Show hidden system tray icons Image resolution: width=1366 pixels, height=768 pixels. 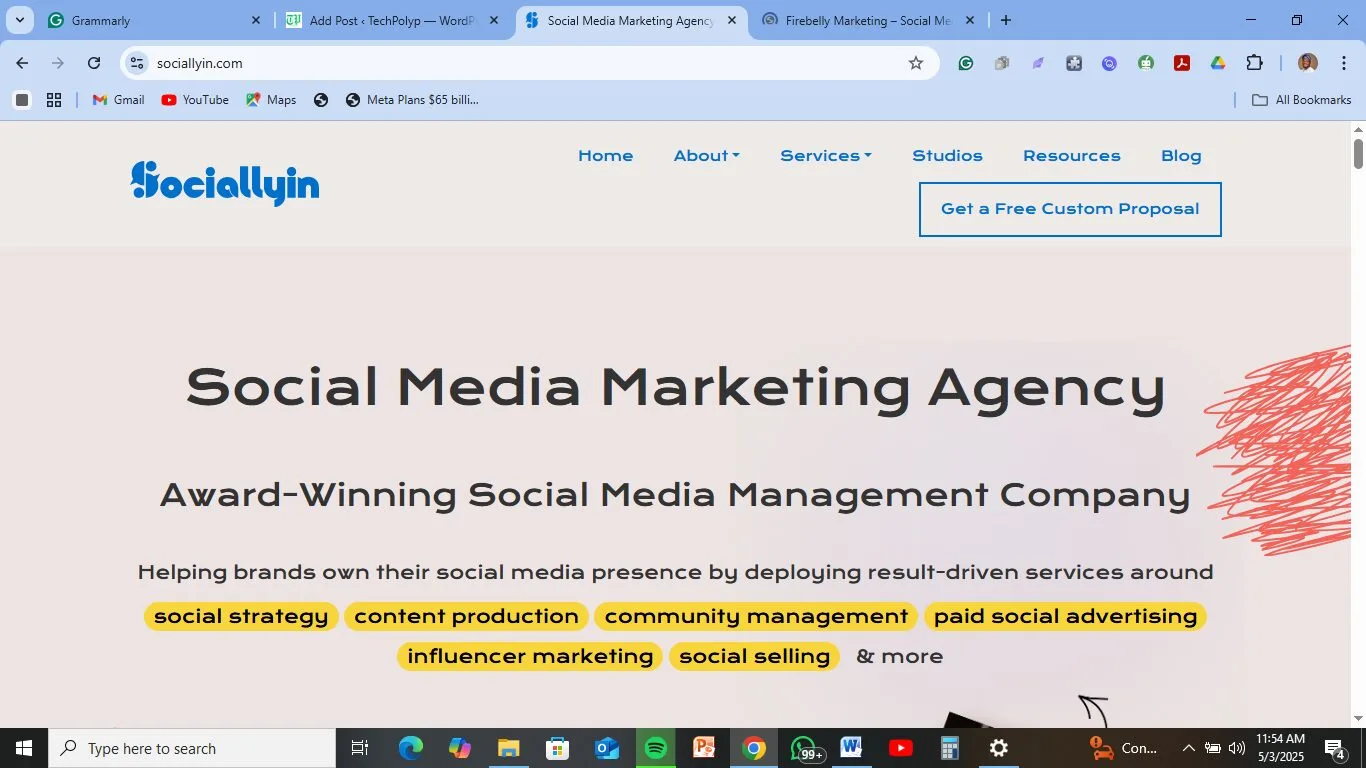point(1188,748)
